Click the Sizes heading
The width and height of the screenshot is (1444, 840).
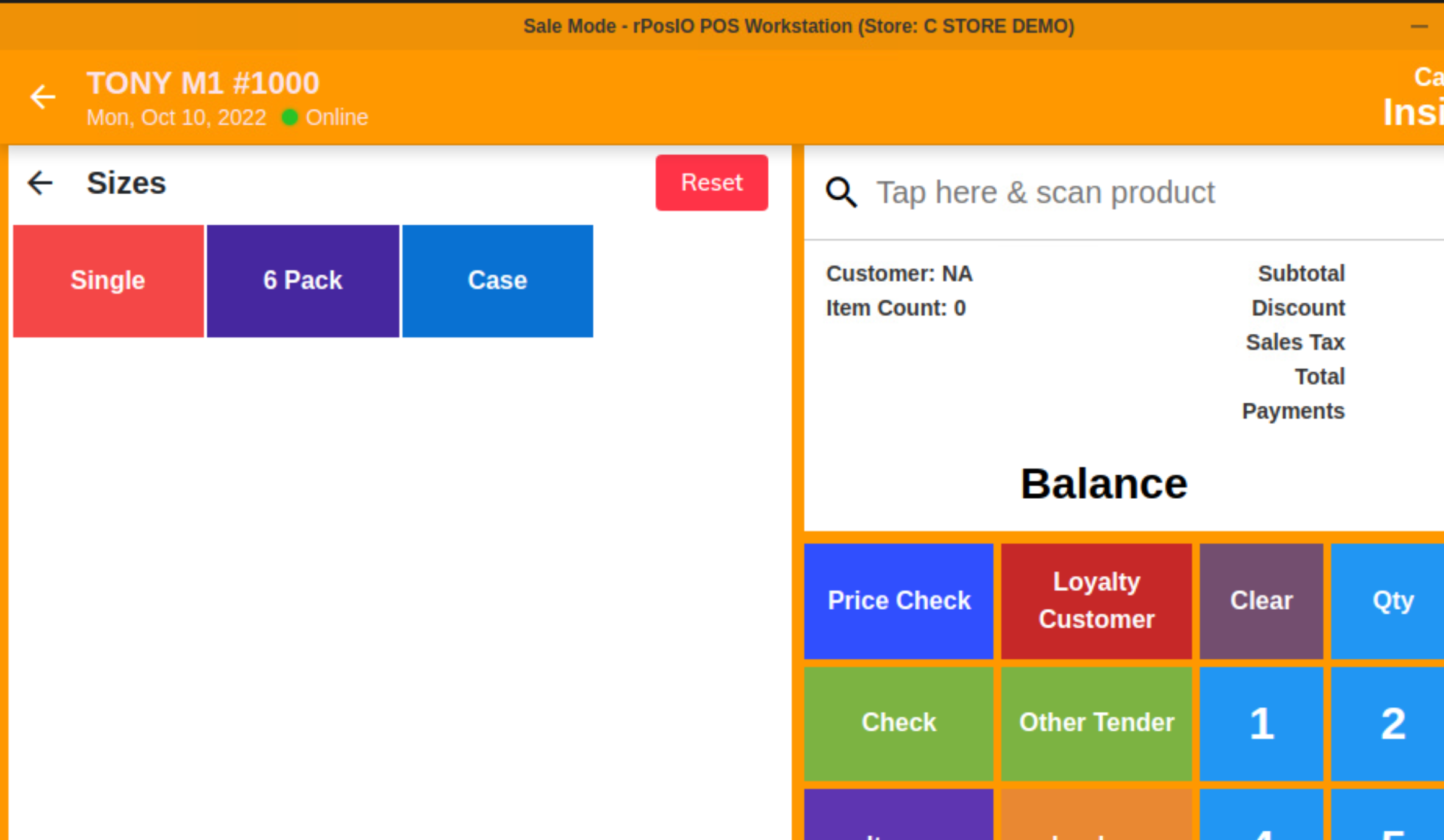pos(127,183)
